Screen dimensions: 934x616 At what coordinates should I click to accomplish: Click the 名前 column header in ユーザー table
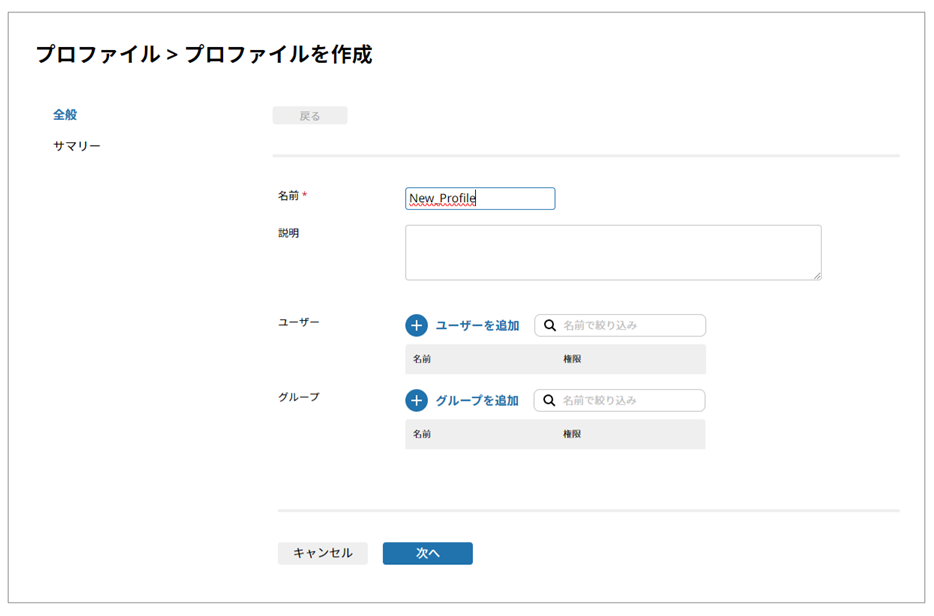(422, 359)
